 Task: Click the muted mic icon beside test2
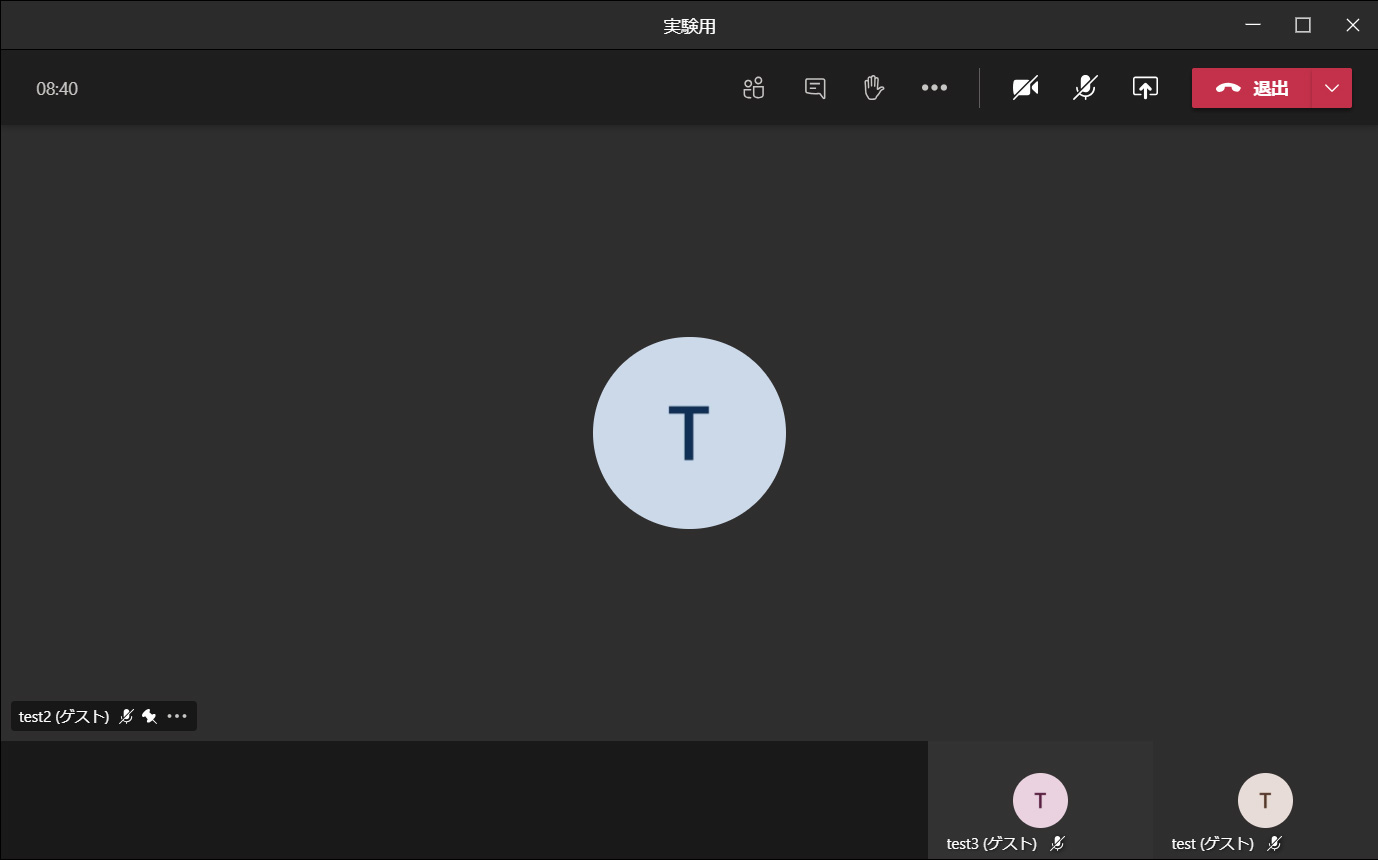coord(126,716)
